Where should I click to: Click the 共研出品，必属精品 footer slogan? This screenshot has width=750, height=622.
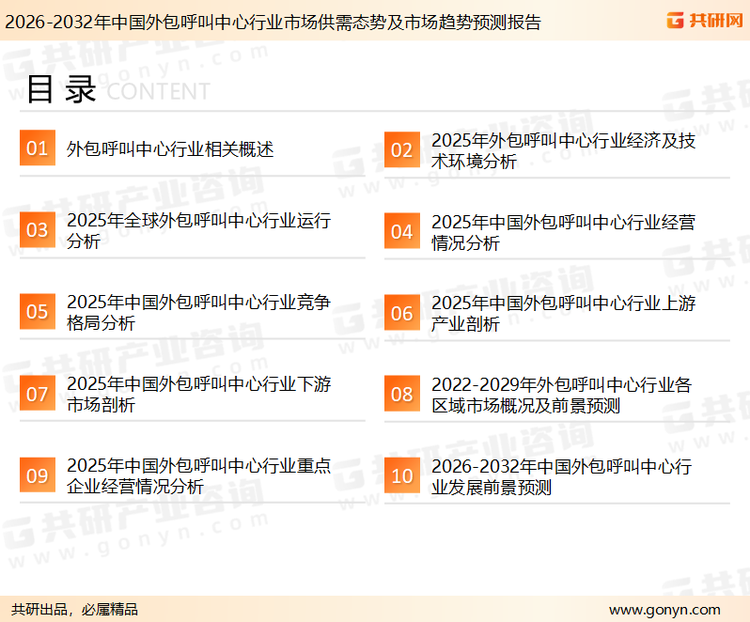coord(75,610)
